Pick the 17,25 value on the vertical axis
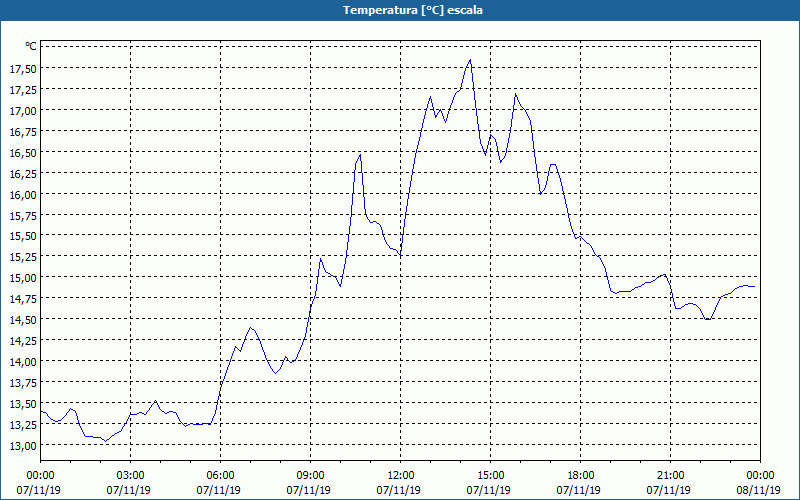The width and height of the screenshot is (800, 500). pos(23,89)
